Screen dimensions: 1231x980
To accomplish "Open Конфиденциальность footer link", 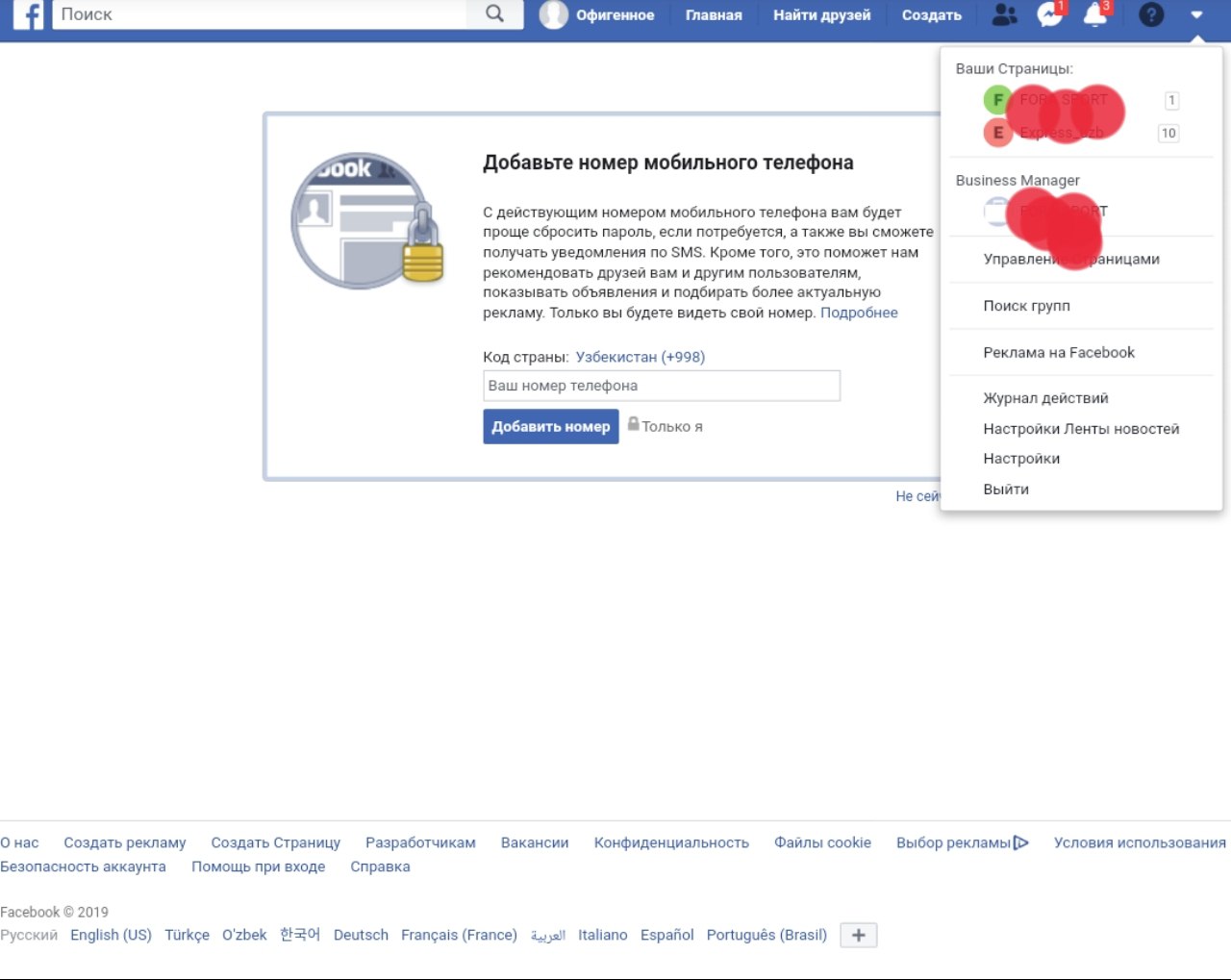I will coord(671,842).
